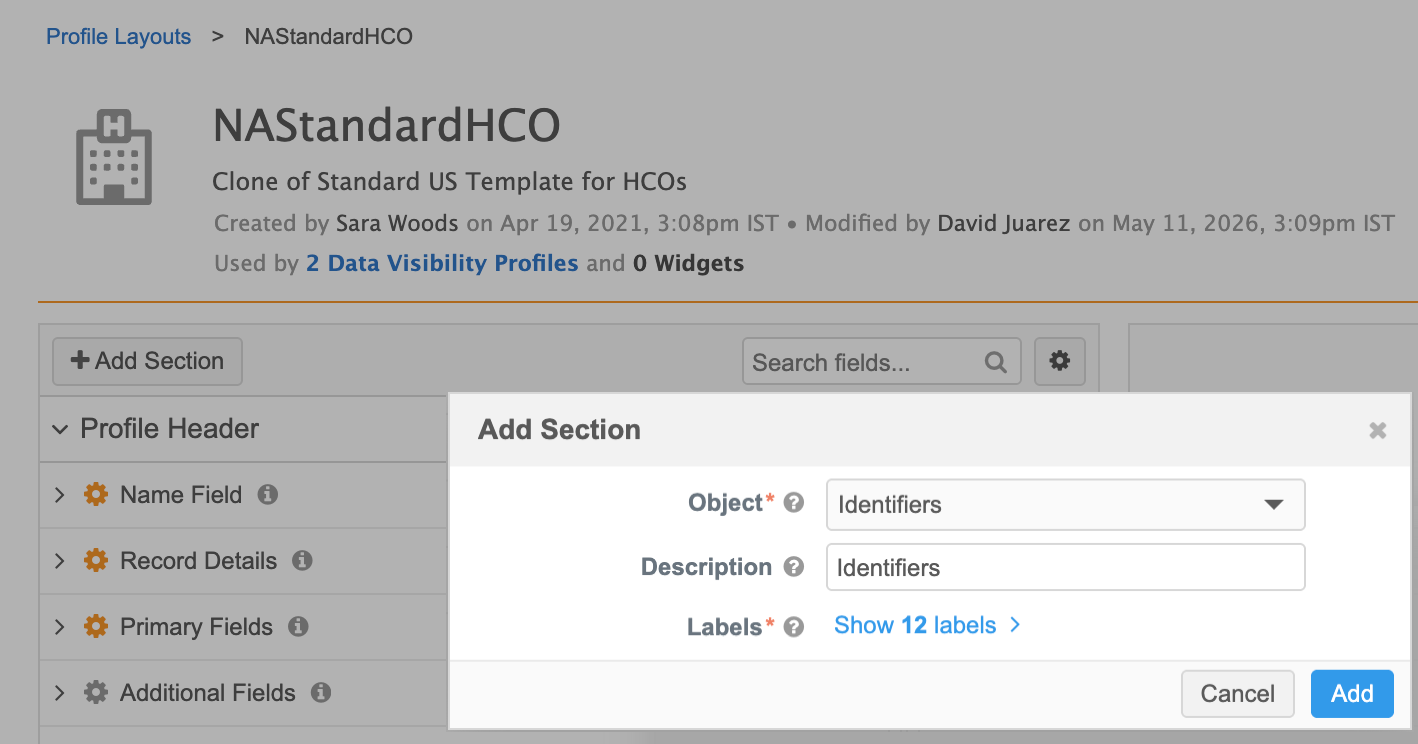Open the Object dropdown showing Identifiers
1418x744 pixels.
(1065, 505)
